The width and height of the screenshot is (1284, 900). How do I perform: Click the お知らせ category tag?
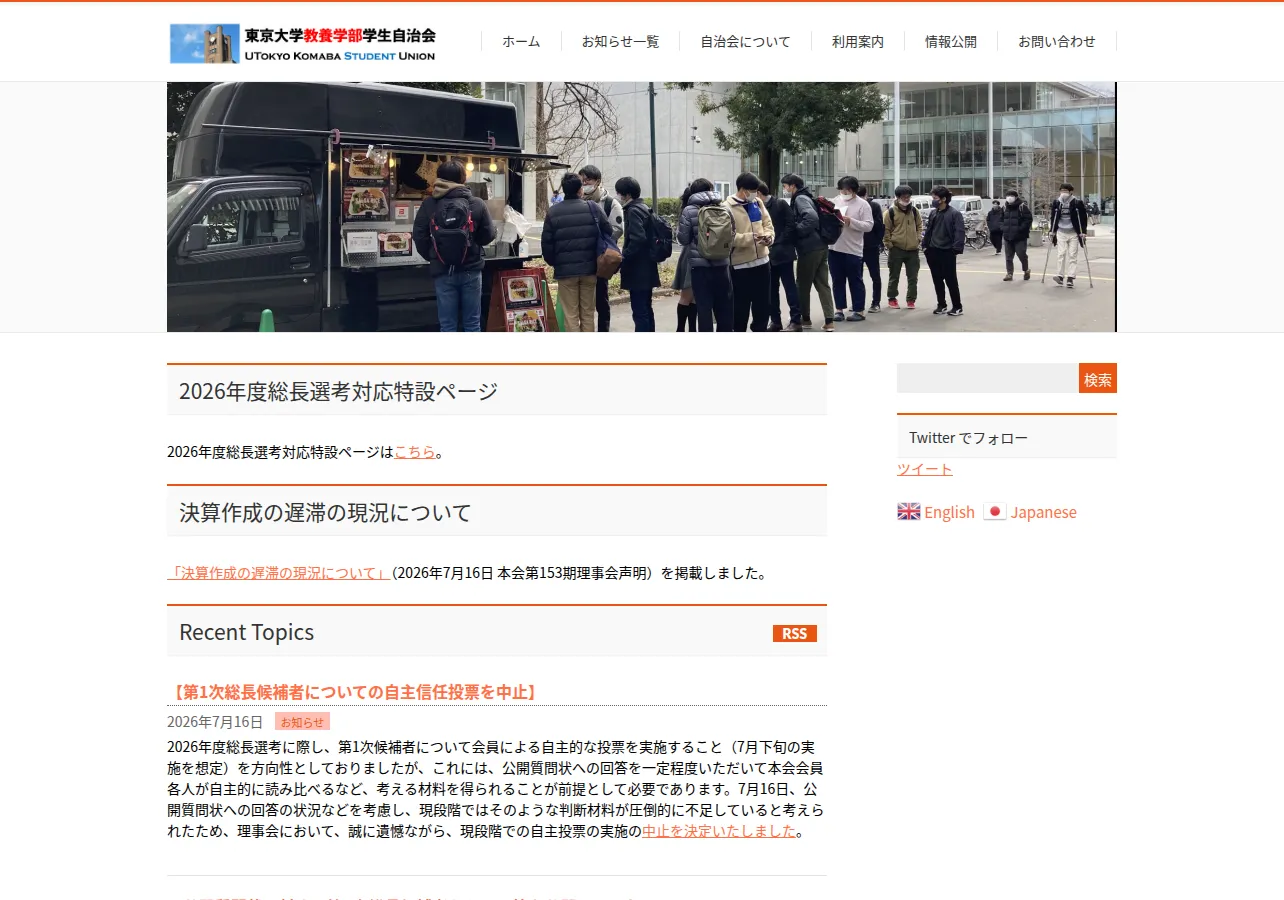302,722
